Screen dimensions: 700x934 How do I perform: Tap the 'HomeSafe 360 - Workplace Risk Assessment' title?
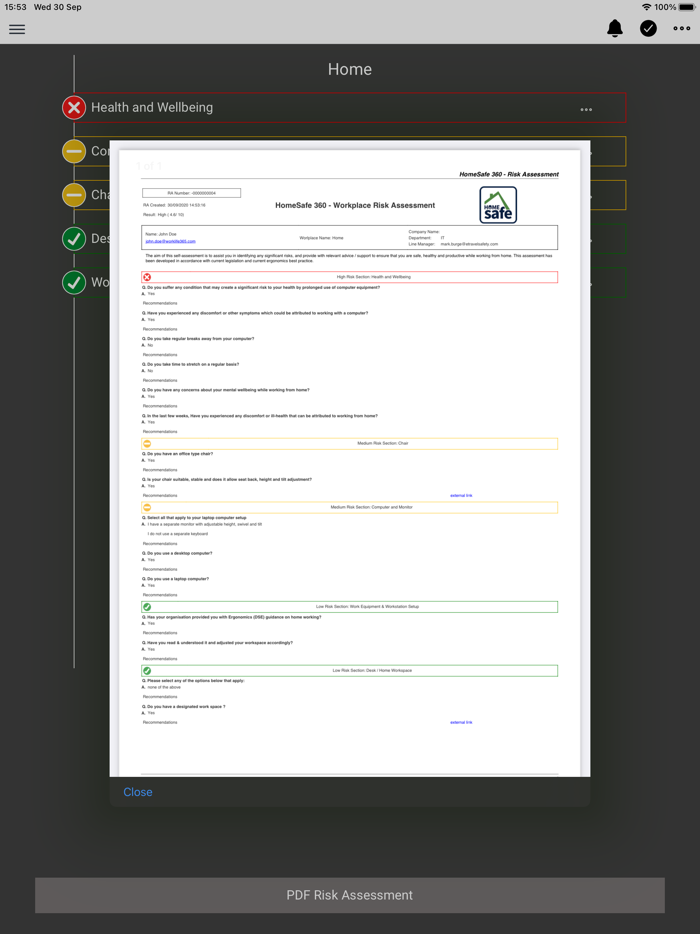pos(355,206)
